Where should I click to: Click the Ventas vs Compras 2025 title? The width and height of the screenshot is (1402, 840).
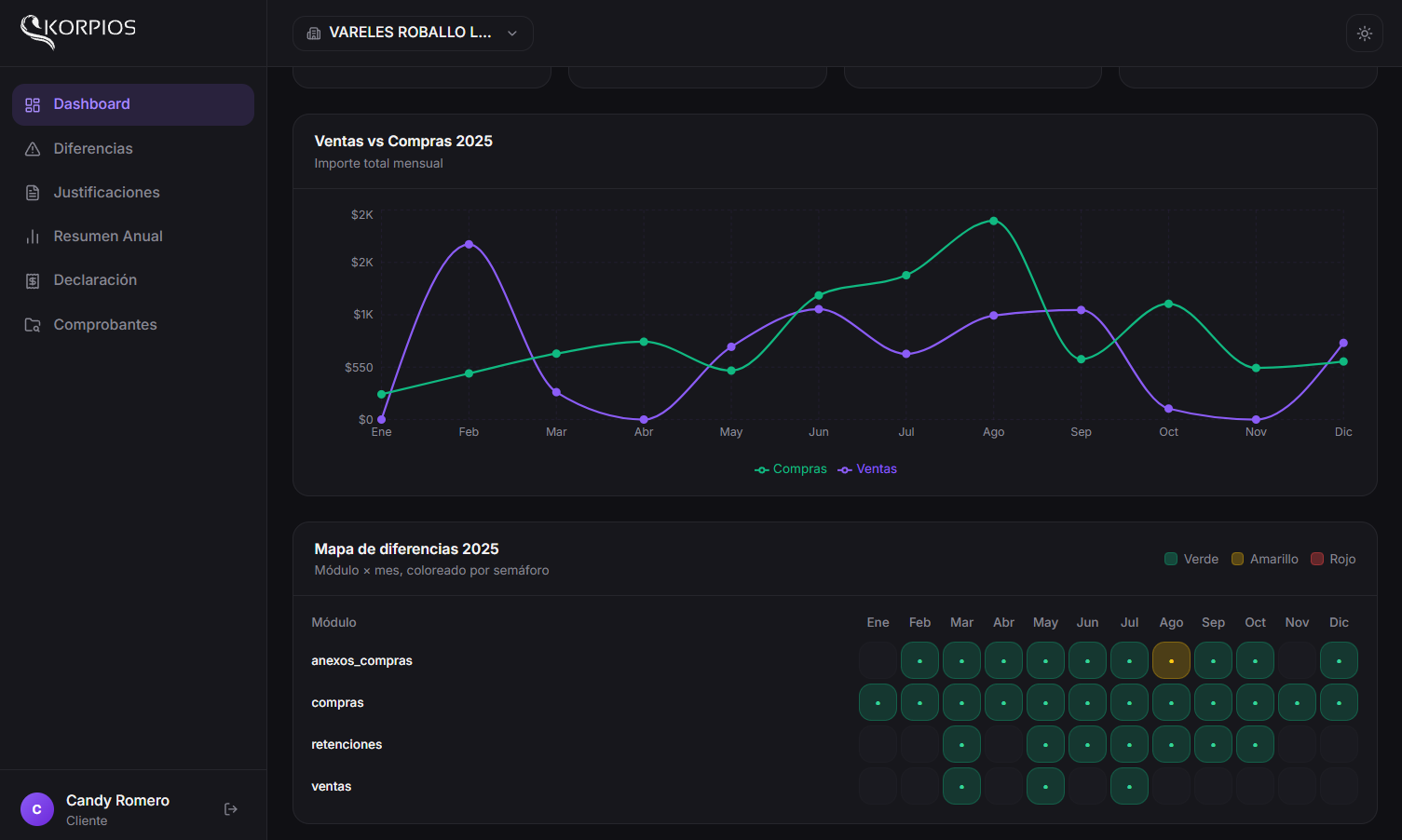tap(403, 141)
